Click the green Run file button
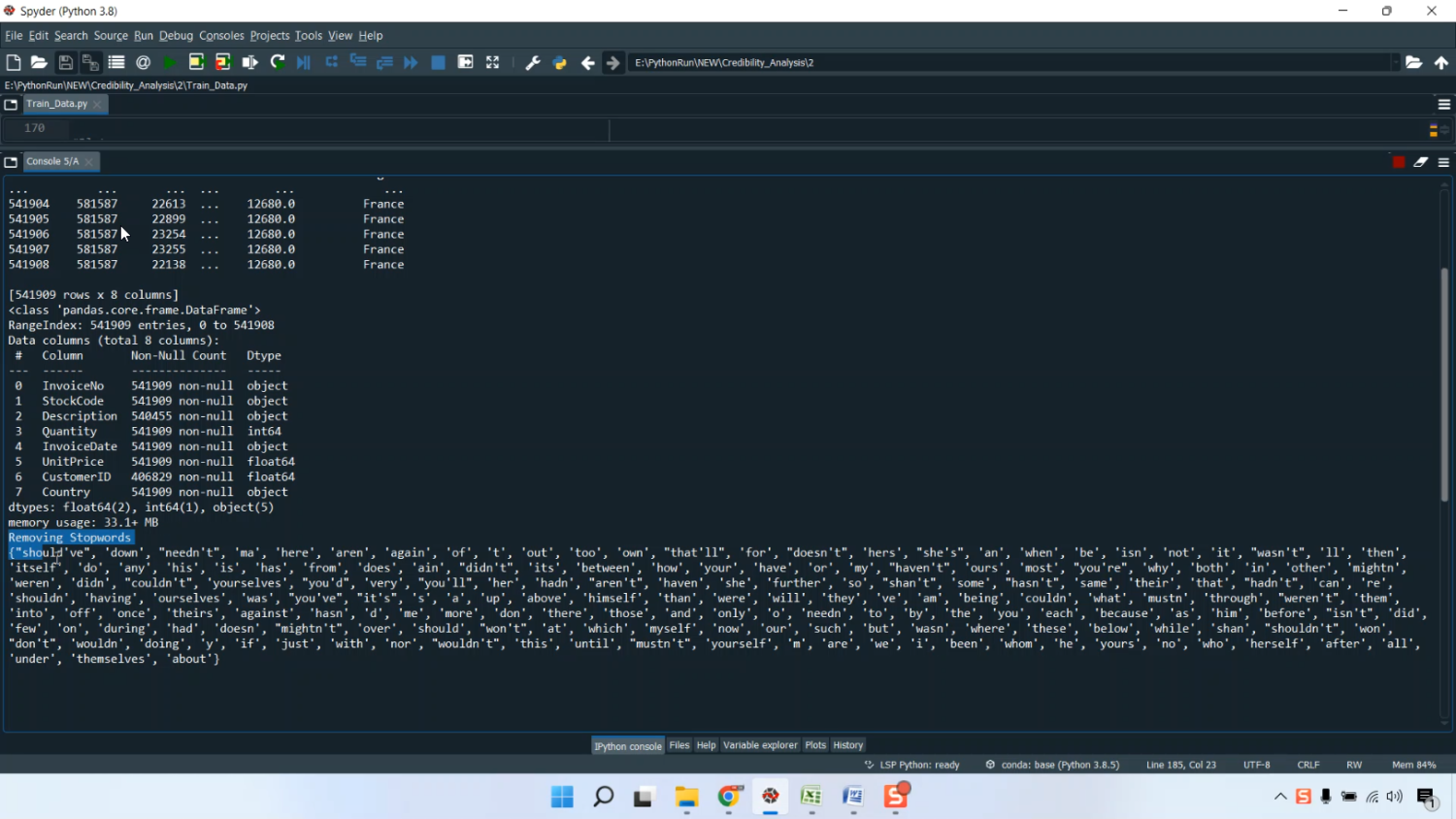This screenshot has width=1456, height=819. [170, 62]
